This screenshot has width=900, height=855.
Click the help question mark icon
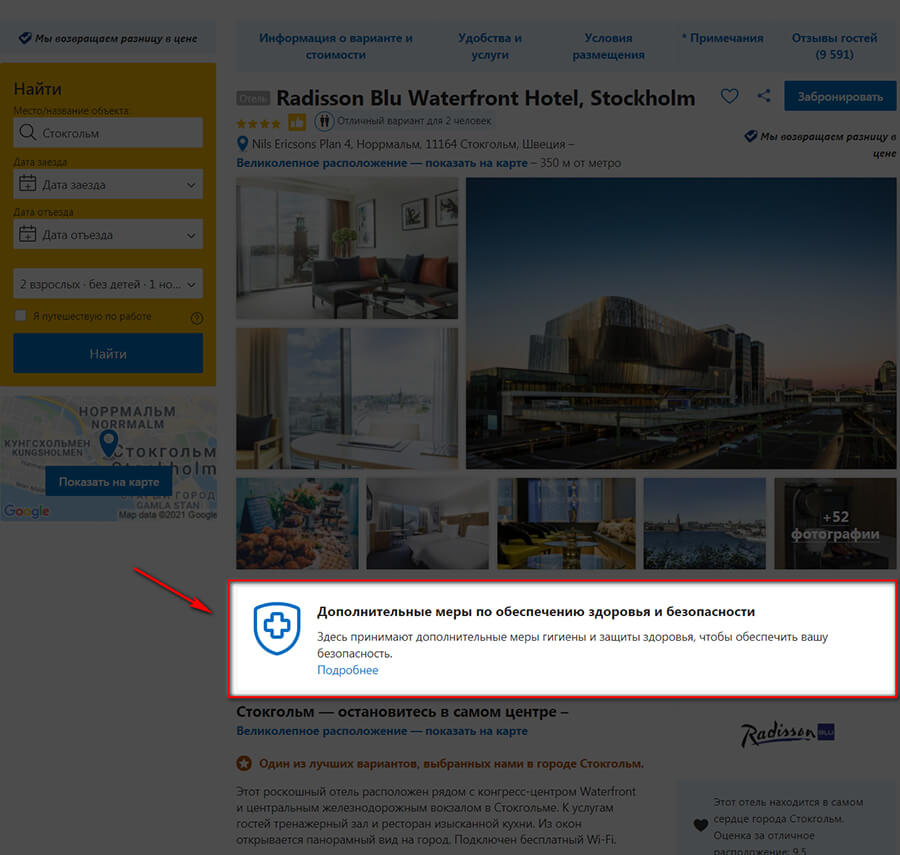(x=197, y=317)
